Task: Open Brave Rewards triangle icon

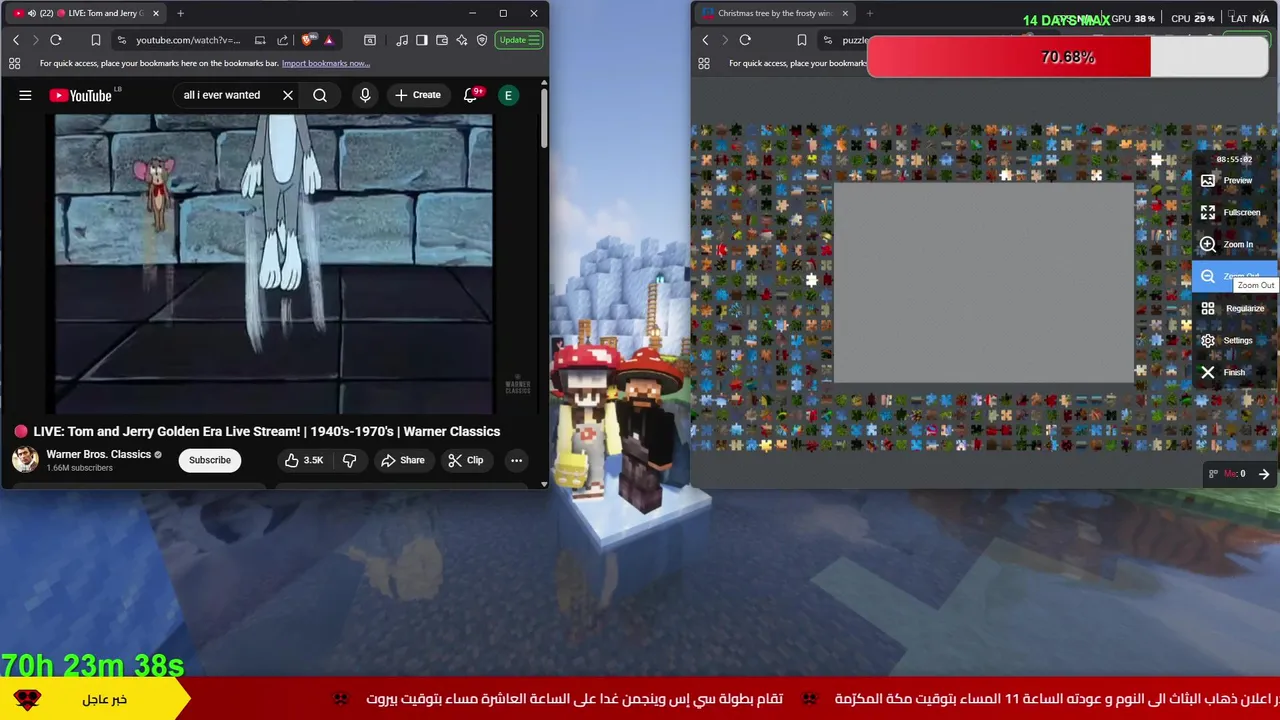Action: point(329,40)
